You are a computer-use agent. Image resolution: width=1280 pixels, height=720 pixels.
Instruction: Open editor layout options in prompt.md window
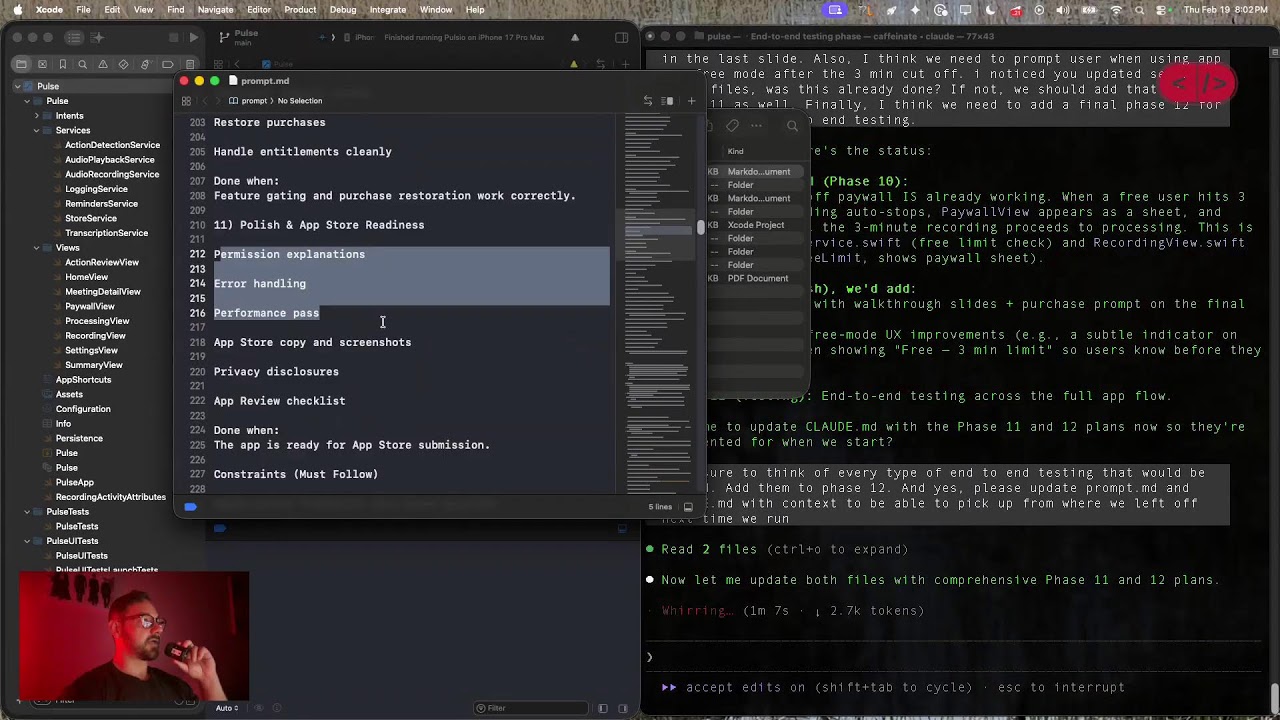(x=667, y=101)
